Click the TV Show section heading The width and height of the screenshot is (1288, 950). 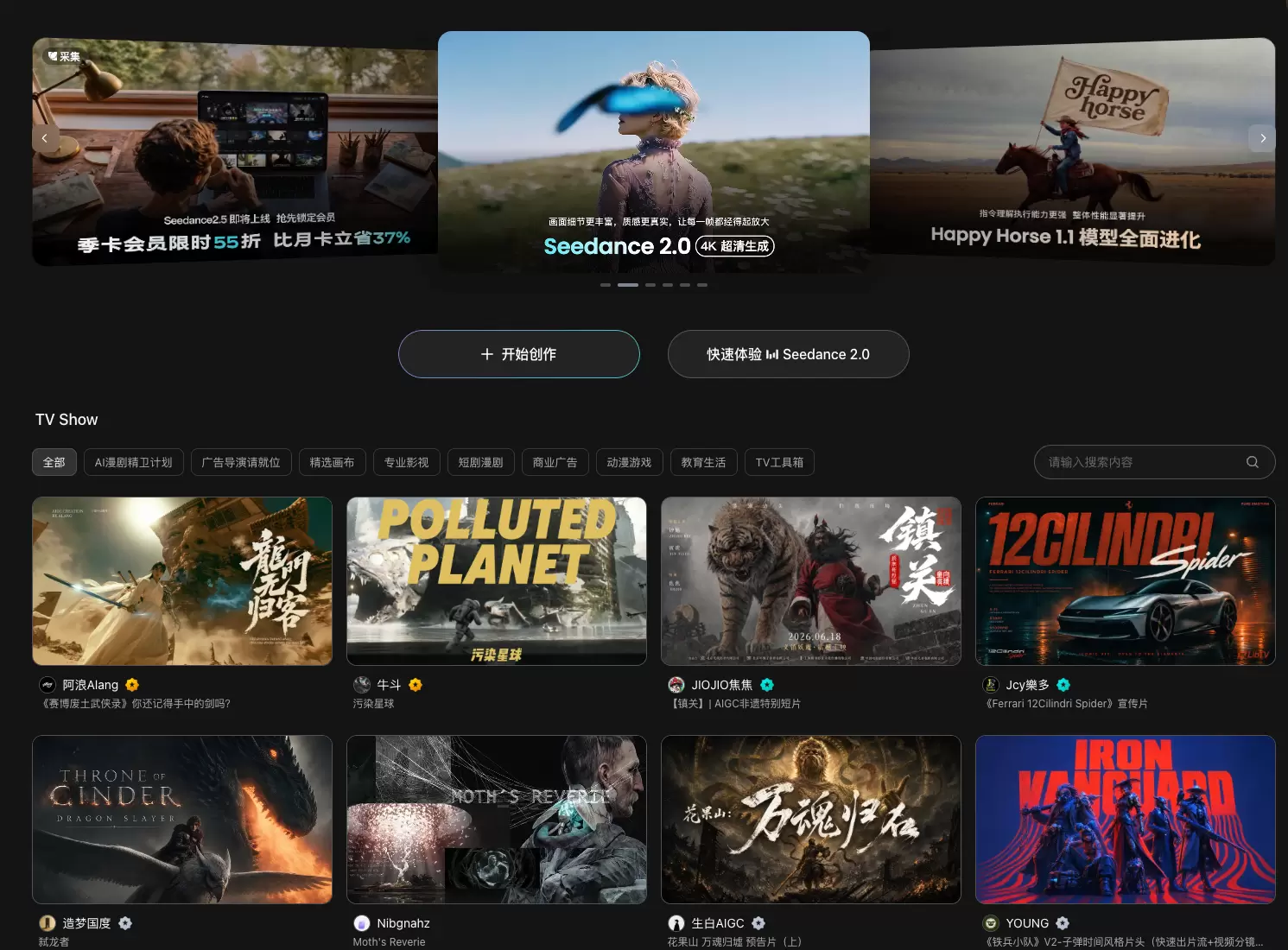click(x=67, y=420)
